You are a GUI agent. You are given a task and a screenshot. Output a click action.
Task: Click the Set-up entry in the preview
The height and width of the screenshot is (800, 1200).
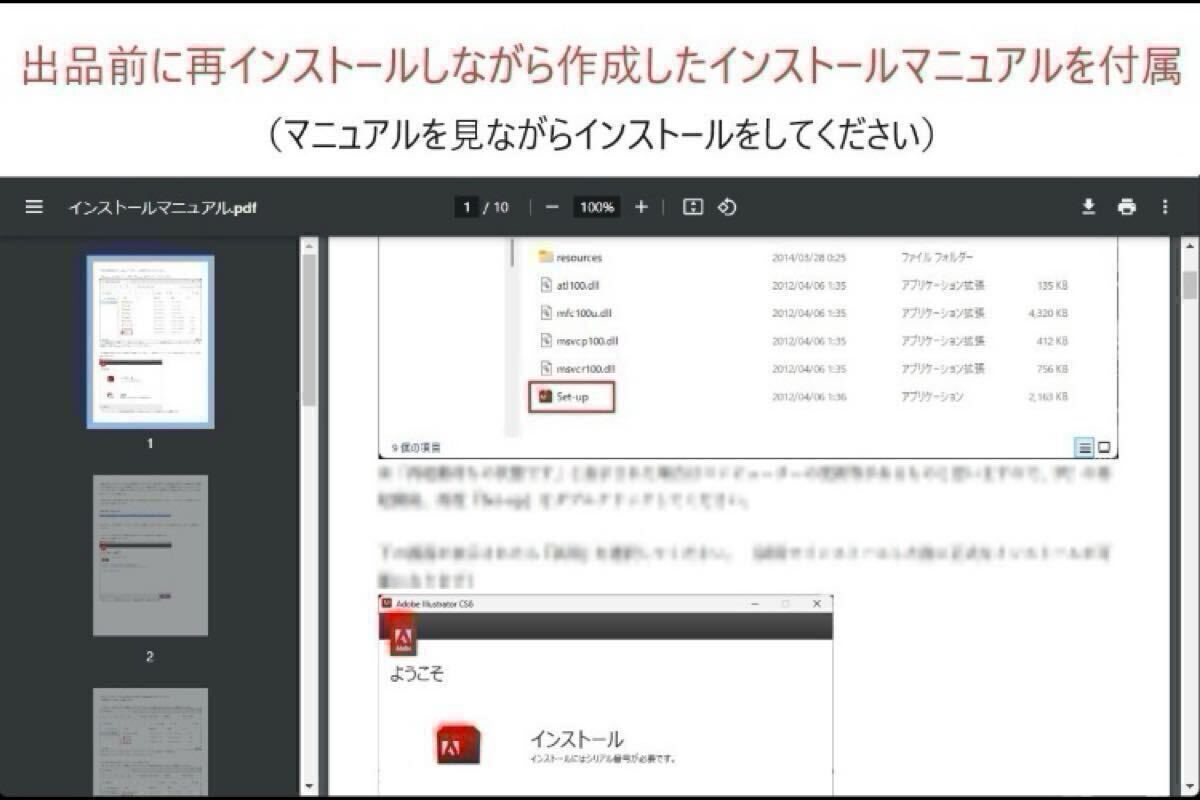[x=571, y=396]
